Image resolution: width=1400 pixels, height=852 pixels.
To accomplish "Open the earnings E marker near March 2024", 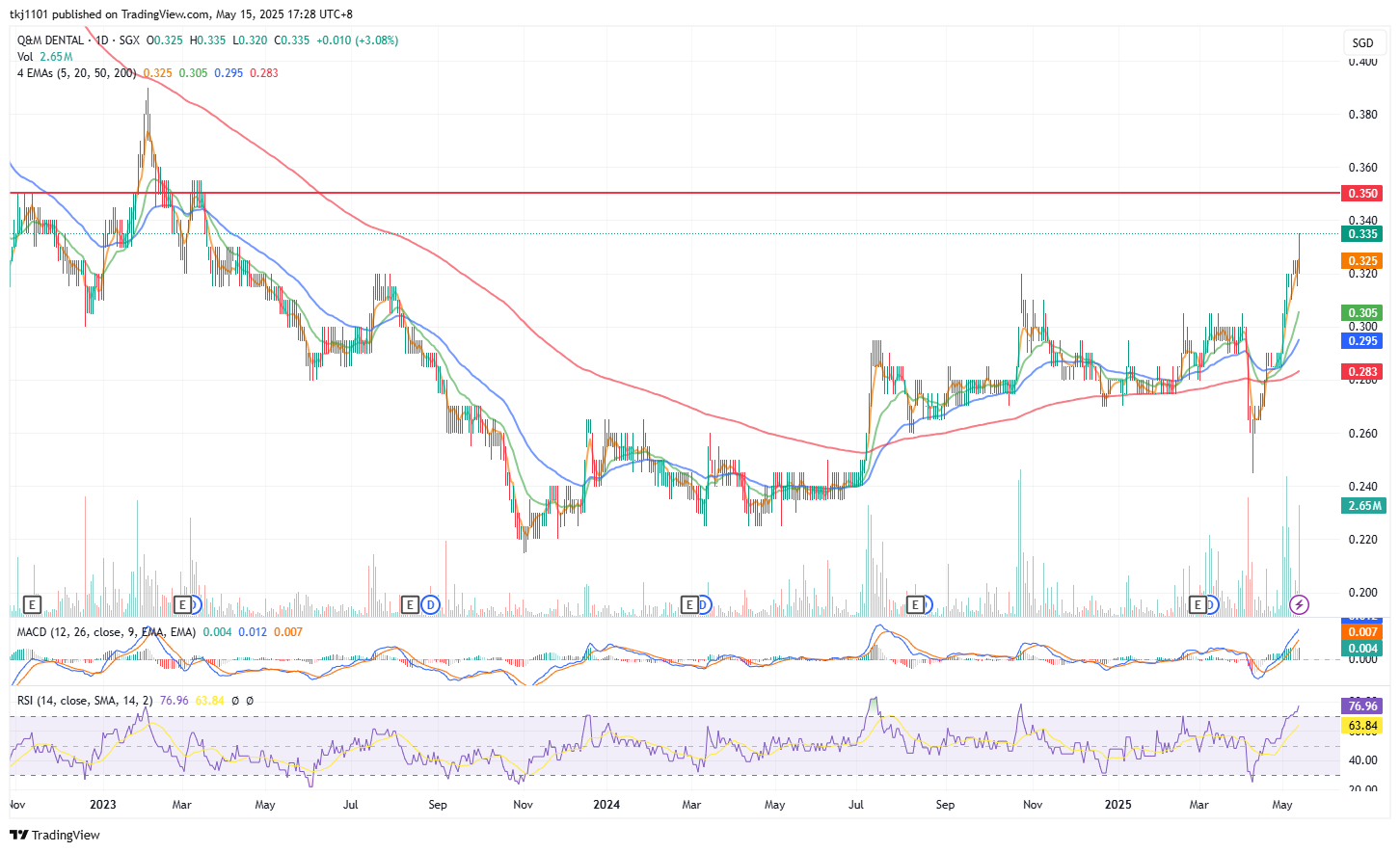I will [x=688, y=604].
